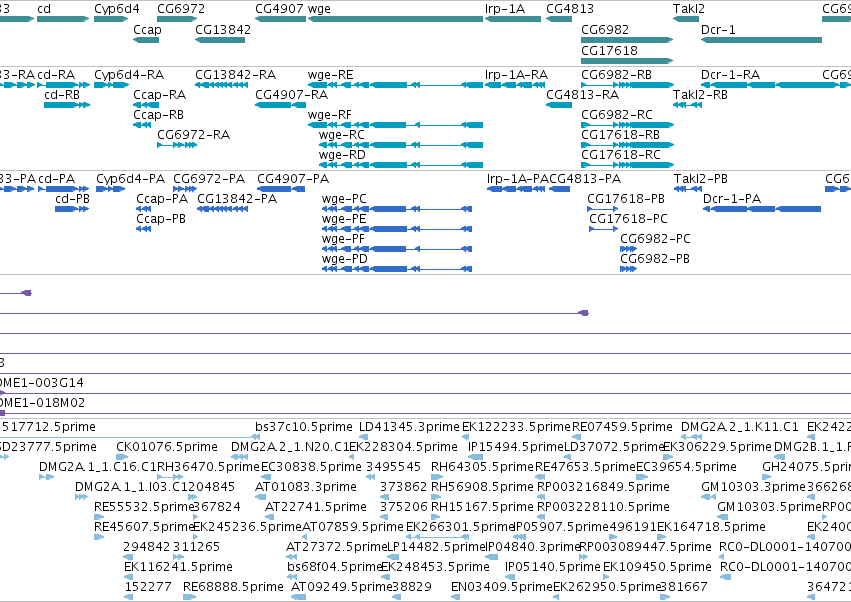851x602 pixels.
Task: Open transcript Dcr-1-RA
Action: (730, 74)
